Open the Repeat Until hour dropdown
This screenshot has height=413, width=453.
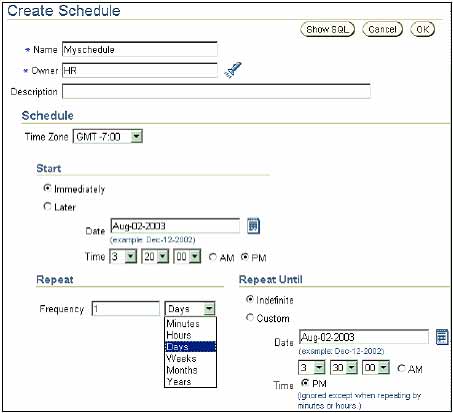pos(312,368)
